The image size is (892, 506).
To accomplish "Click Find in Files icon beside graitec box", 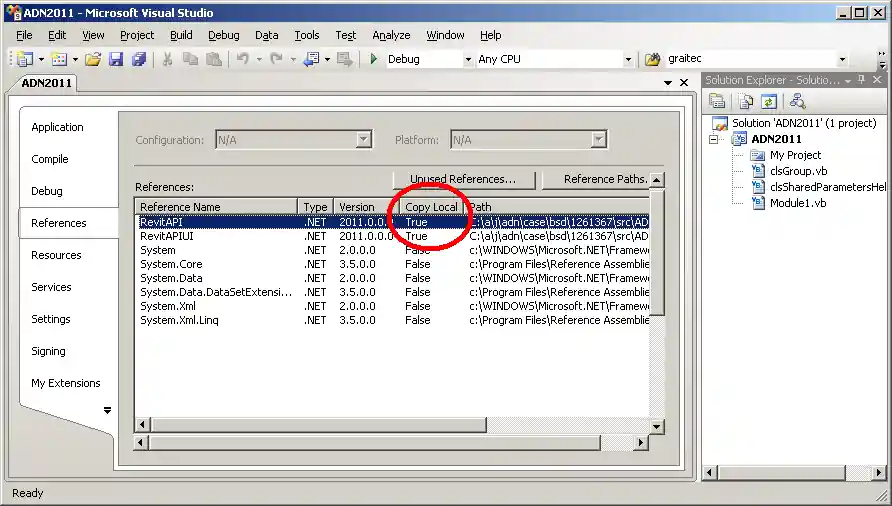I will point(653,60).
